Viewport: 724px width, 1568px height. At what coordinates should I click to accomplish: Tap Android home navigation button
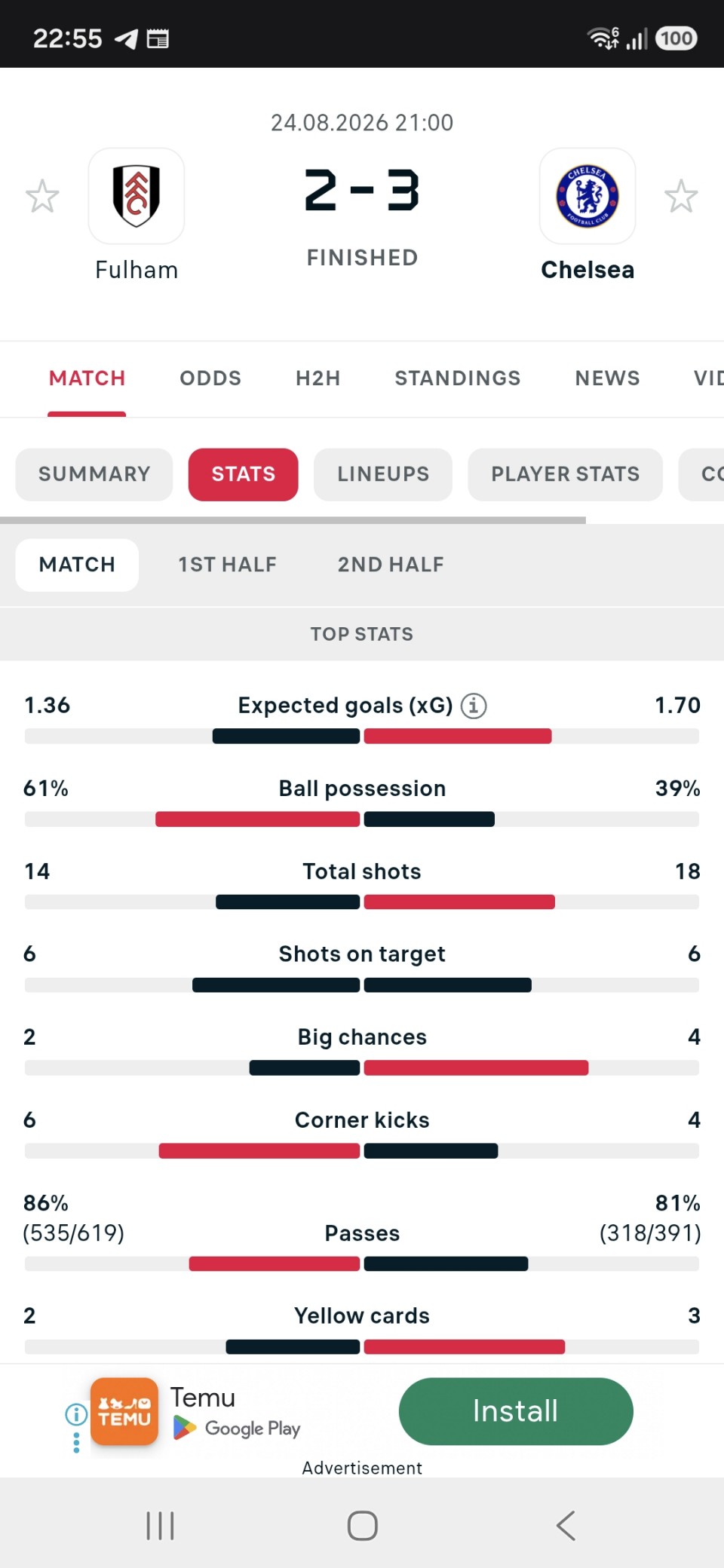(x=362, y=1526)
